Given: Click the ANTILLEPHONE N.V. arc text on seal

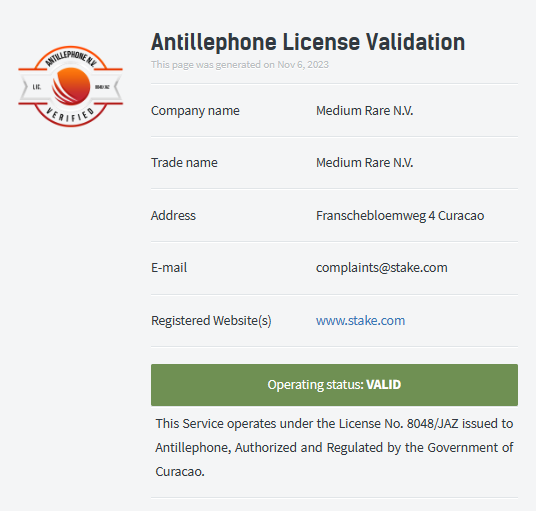Looking at the screenshot, I should click(x=71, y=58).
